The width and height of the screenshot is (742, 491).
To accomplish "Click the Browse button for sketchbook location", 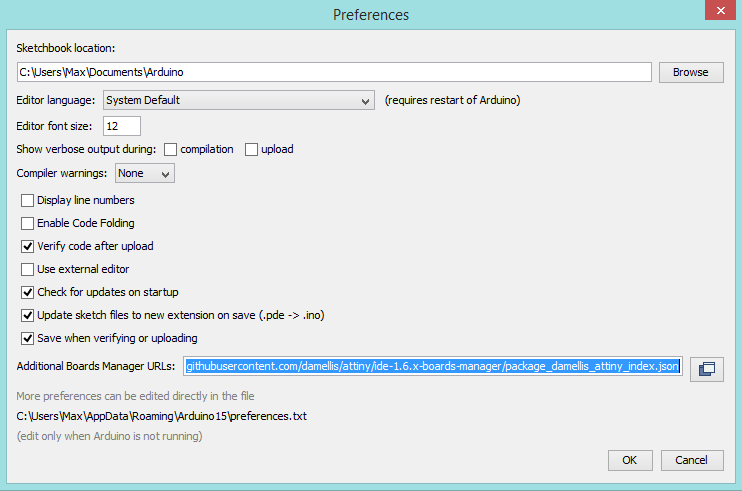I will 690,72.
